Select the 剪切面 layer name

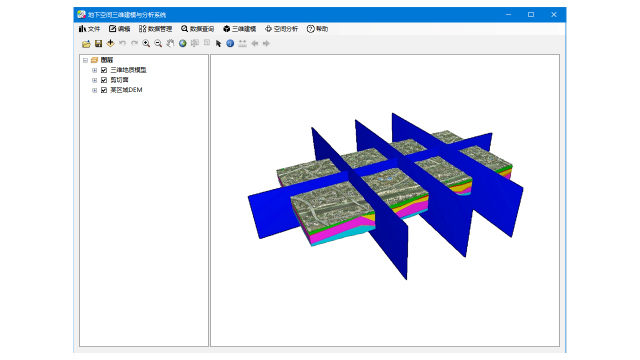point(120,80)
